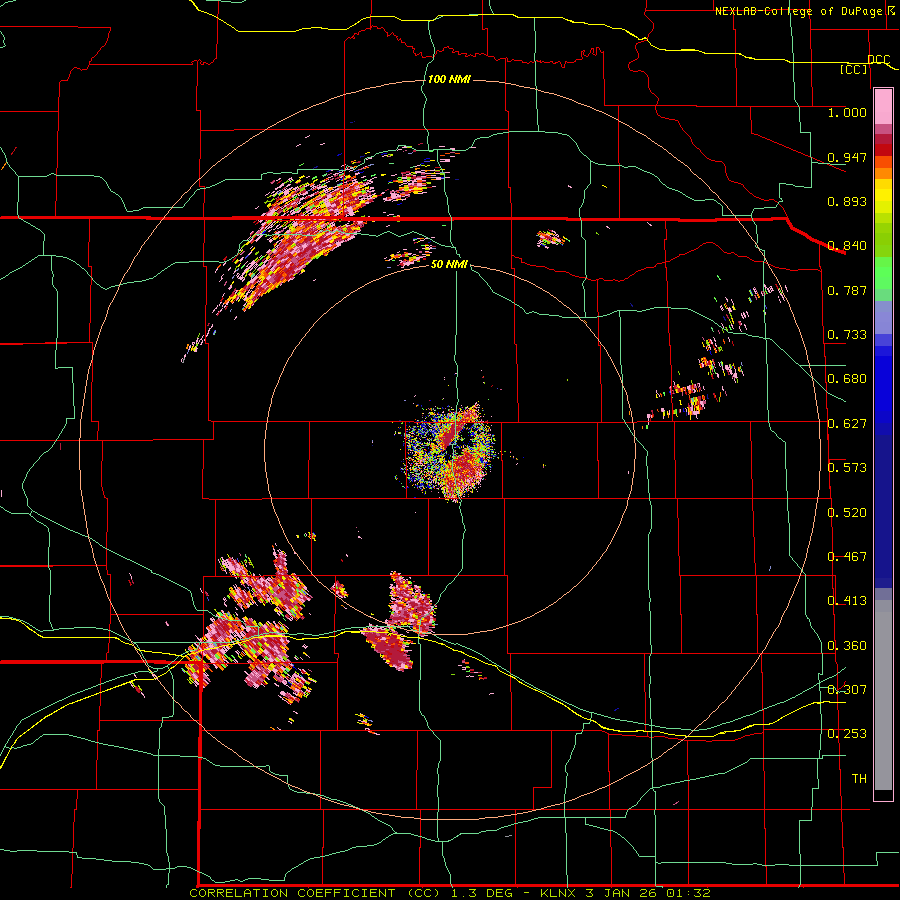This screenshot has width=900, height=900.
Task: Select the 0.520 color scale value
Action: (x=847, y=513)
